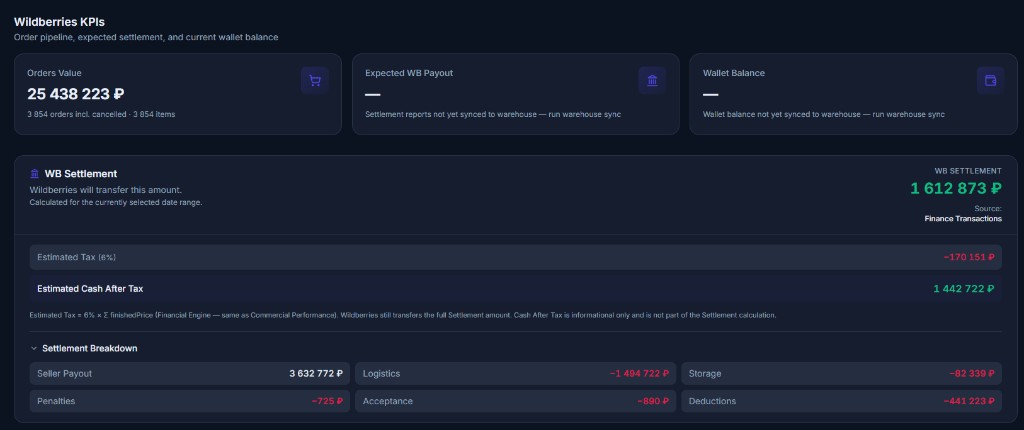Click the 1 612 873 ₽ settlement amount
The width and height of the screenshot is (1024, 430).
coord(956,188)
